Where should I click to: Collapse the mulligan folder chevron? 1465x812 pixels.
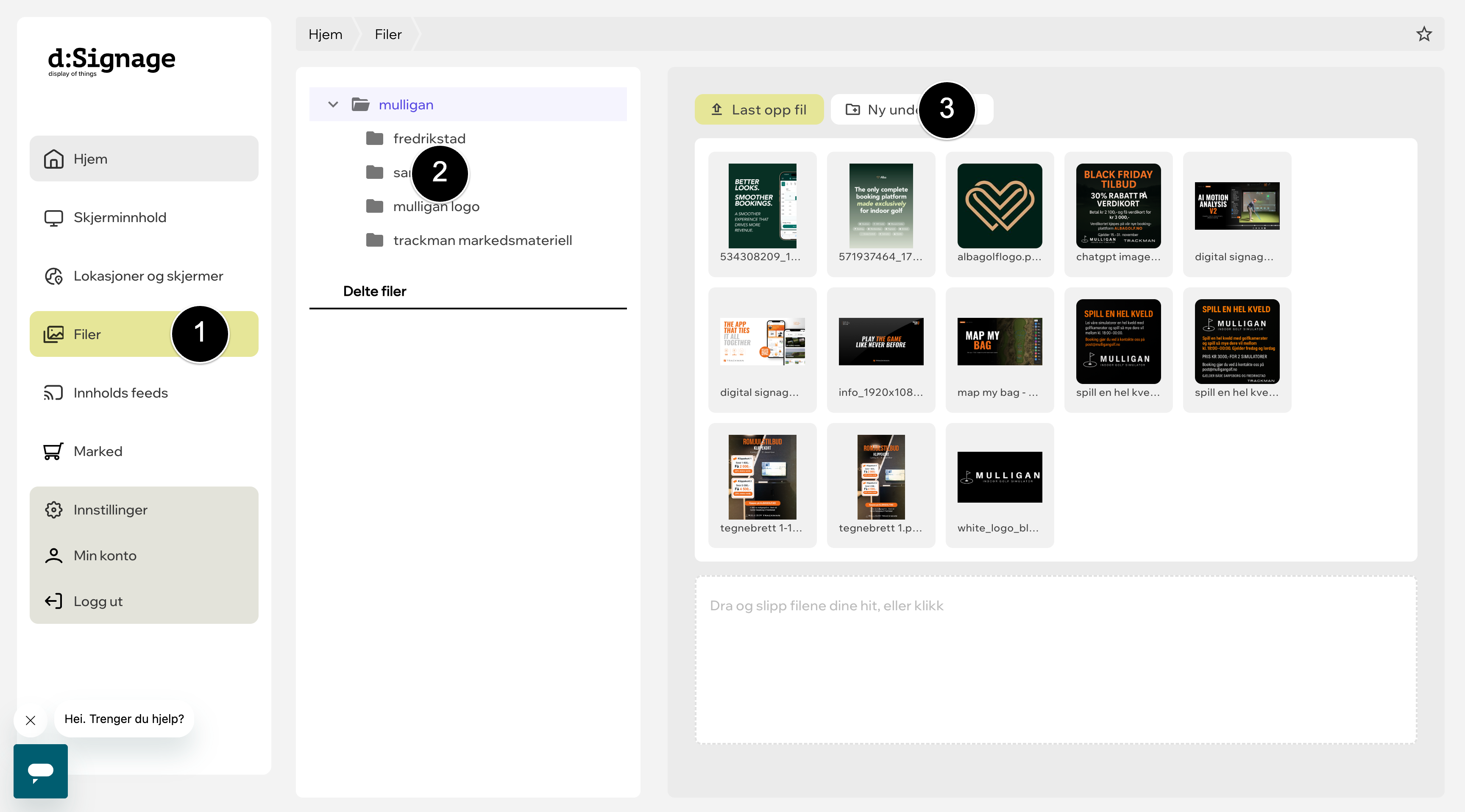click(x=333, y=105)
